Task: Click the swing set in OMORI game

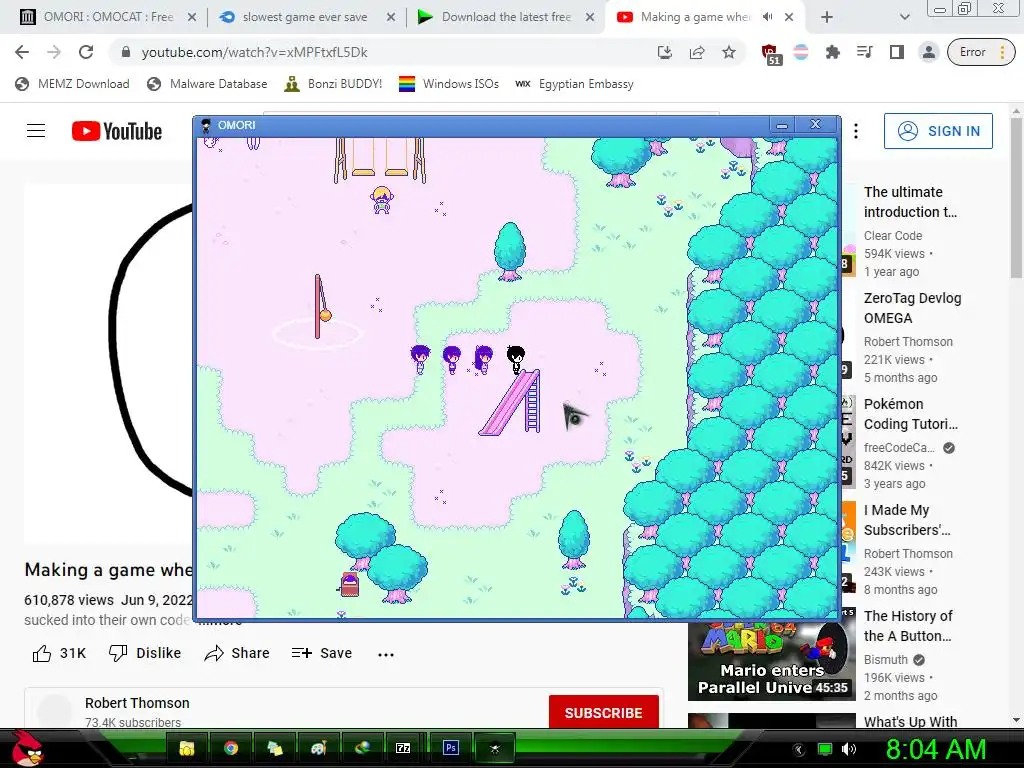Action: [379, 160]
